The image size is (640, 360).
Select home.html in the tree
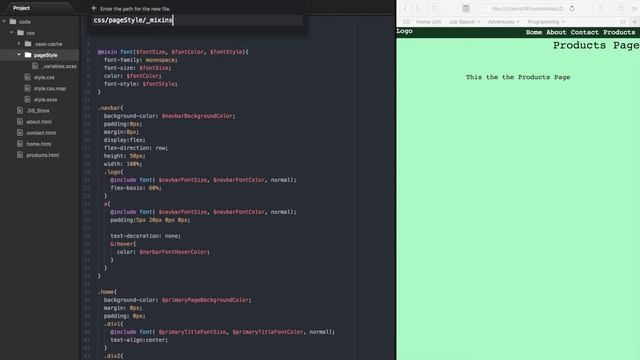[39, 144]
